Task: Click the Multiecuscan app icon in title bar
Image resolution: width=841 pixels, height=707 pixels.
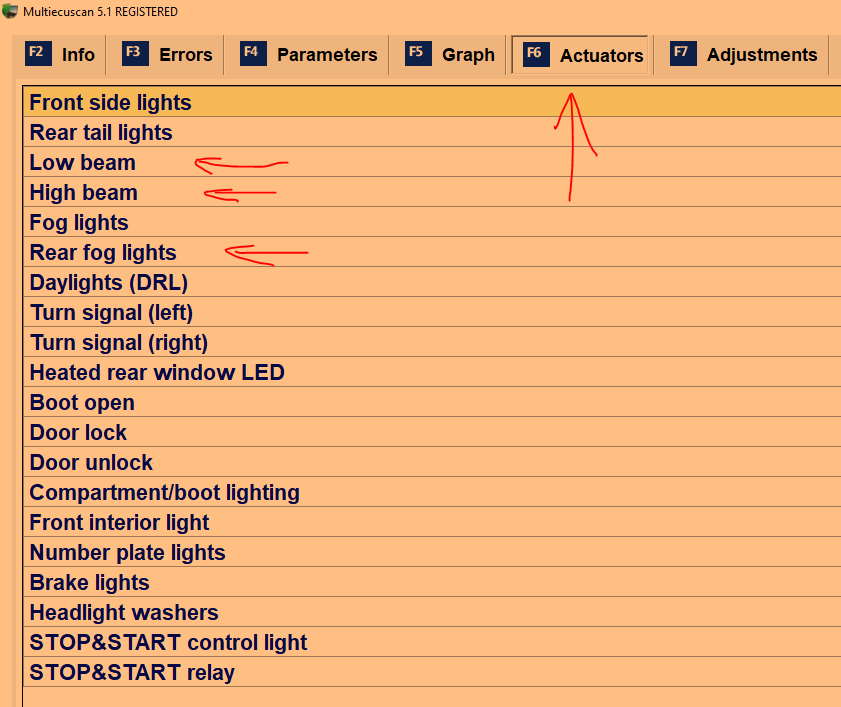Action: (10, 11)
